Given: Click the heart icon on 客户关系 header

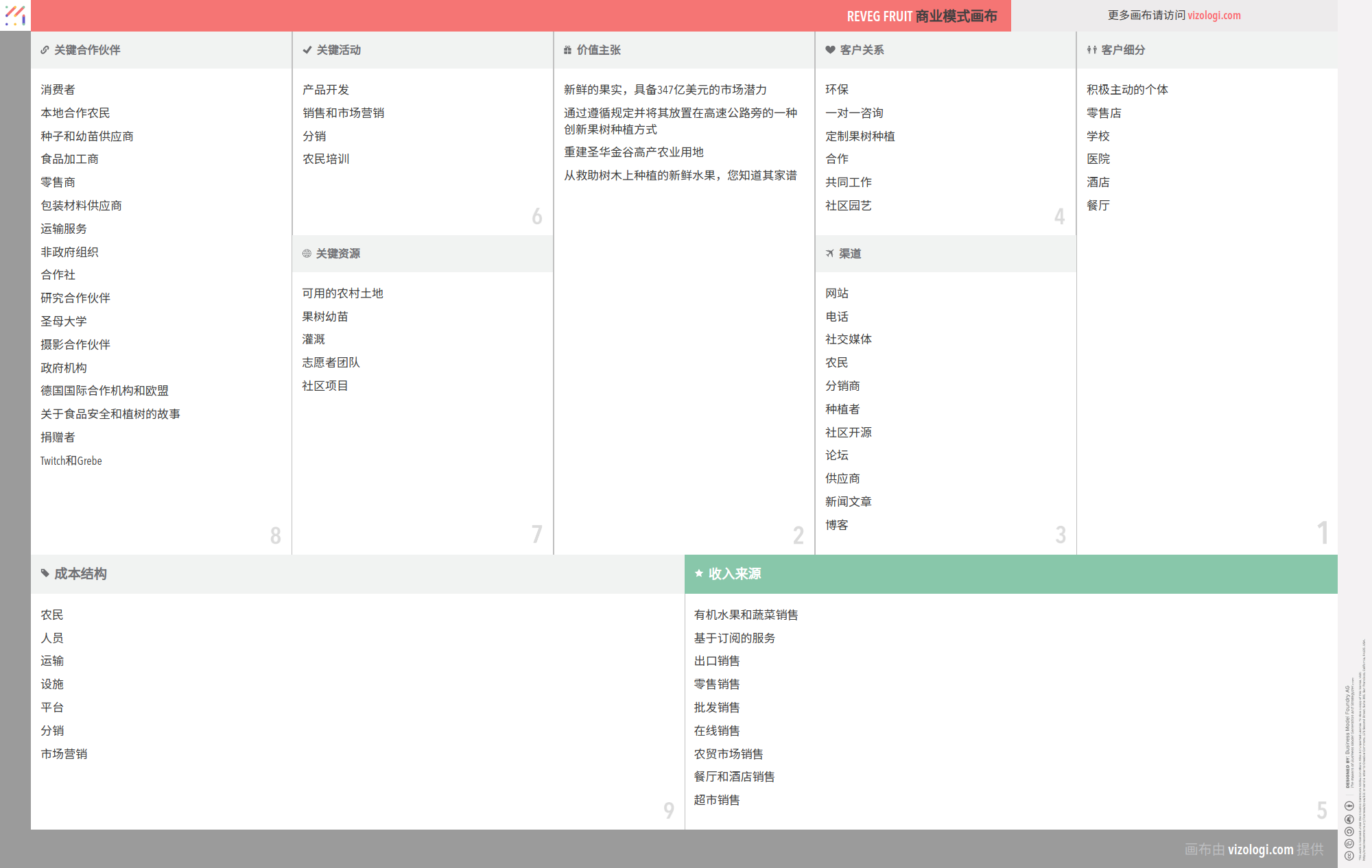Looking at the screenshot, I should pos(828,49).
